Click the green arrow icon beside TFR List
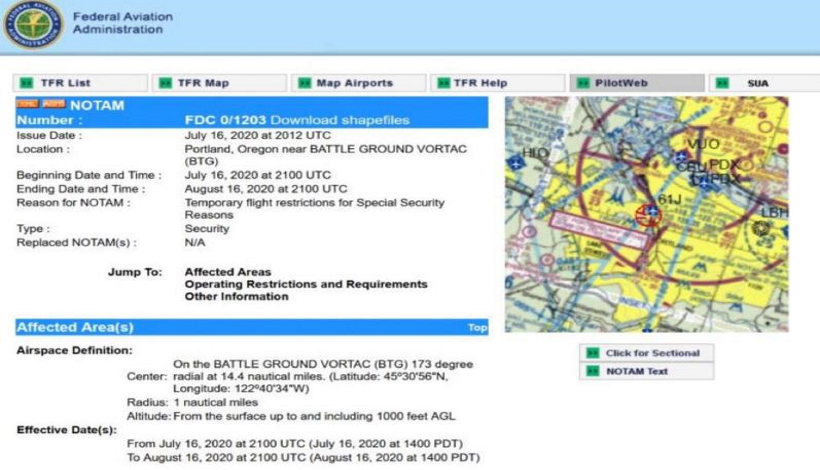 [x=27, y=83]
